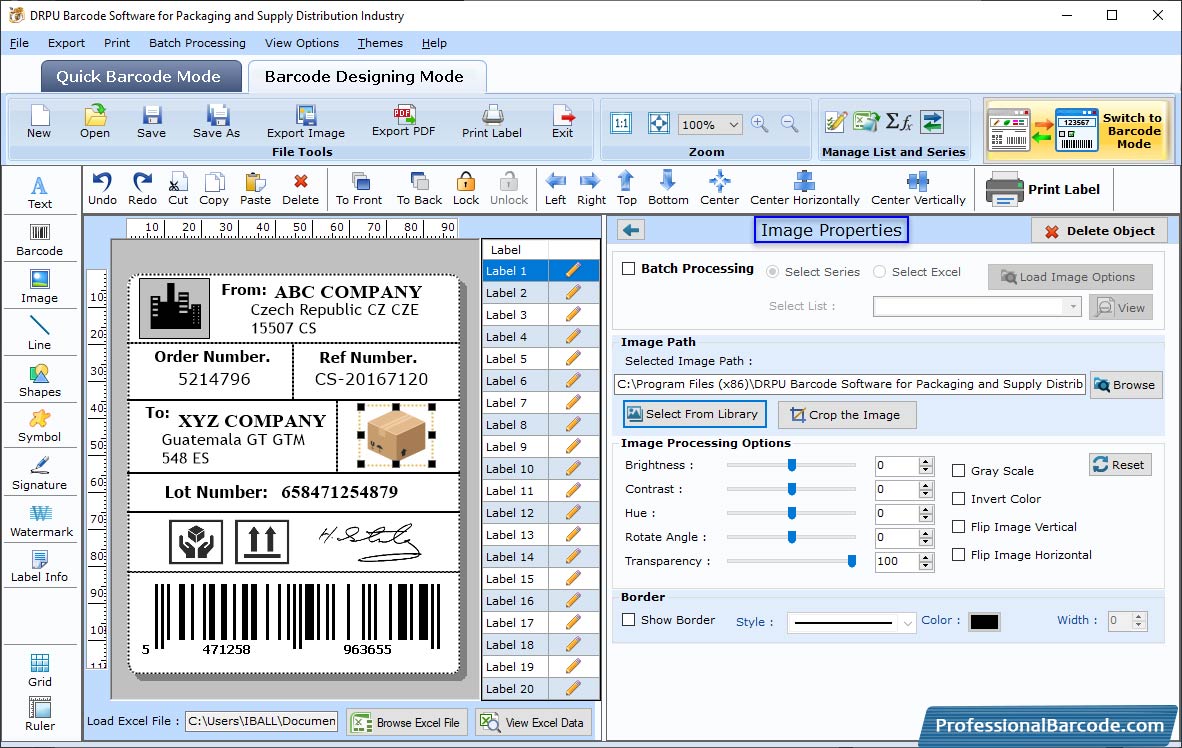Screen dimensions: 1182x748
Task: Enable Gray Scale image option
Action: 959,471
